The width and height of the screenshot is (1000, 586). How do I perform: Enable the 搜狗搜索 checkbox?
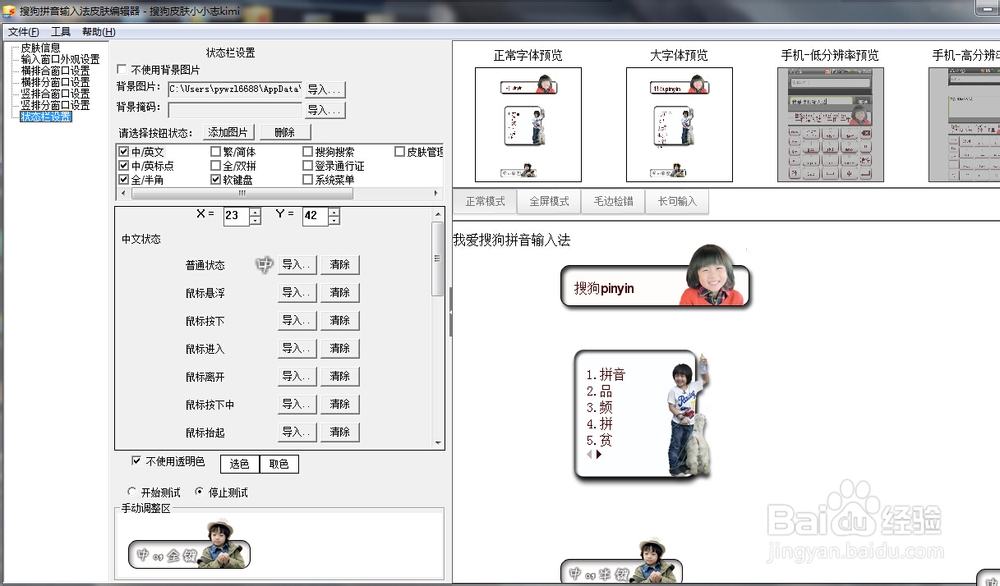(307, 152)
